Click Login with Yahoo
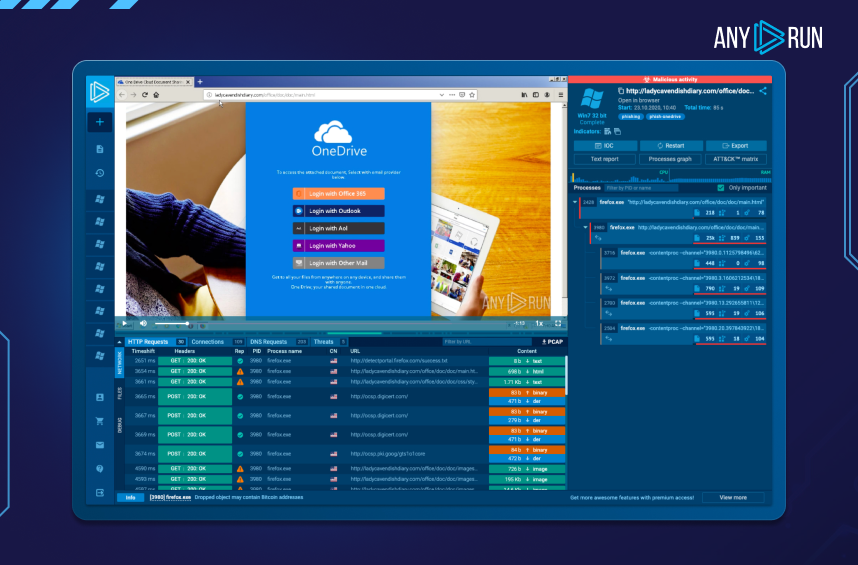858x565 pixels. coord(339,246)
